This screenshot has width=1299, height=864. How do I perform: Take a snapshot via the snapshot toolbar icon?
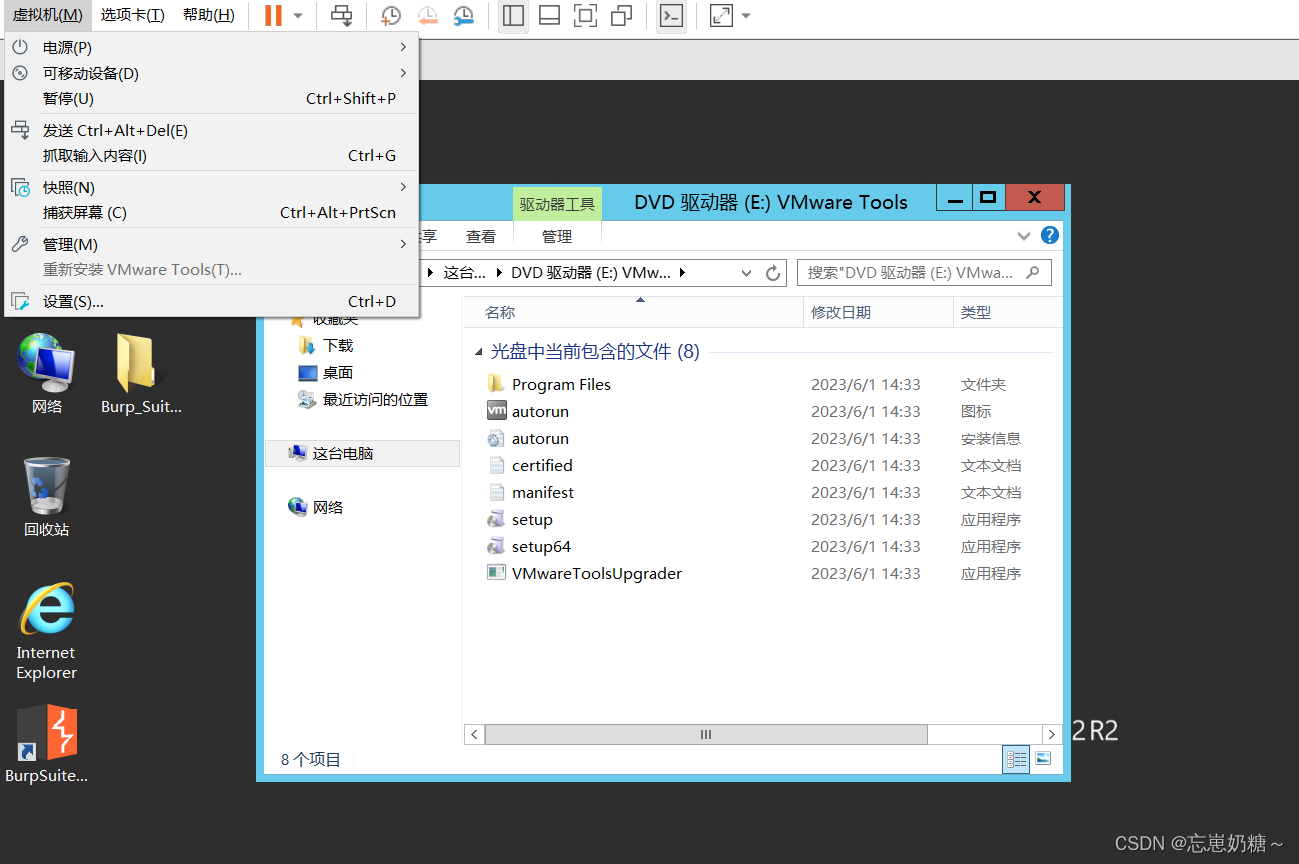(x=390, y=15)
